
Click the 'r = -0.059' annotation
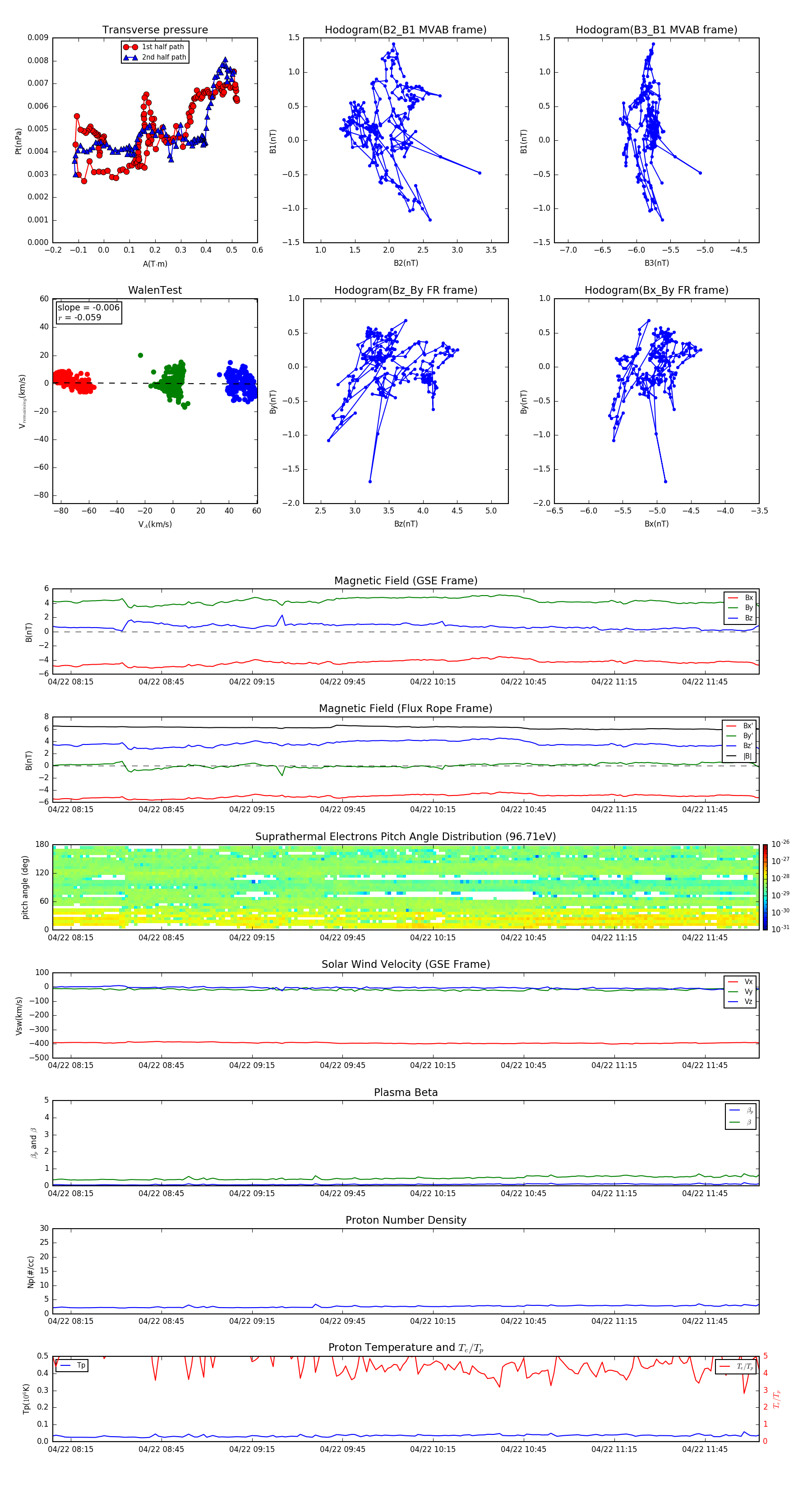click(80, 317)
